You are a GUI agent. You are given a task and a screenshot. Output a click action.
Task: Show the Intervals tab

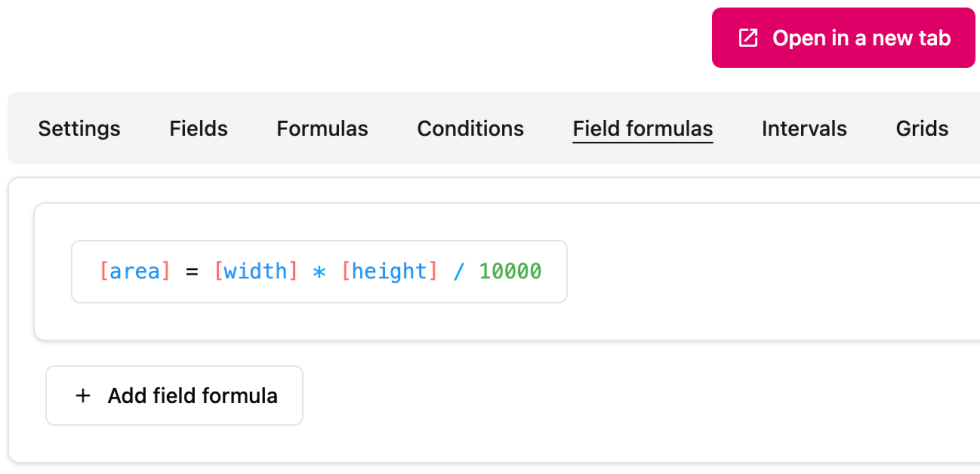(804, 129)
